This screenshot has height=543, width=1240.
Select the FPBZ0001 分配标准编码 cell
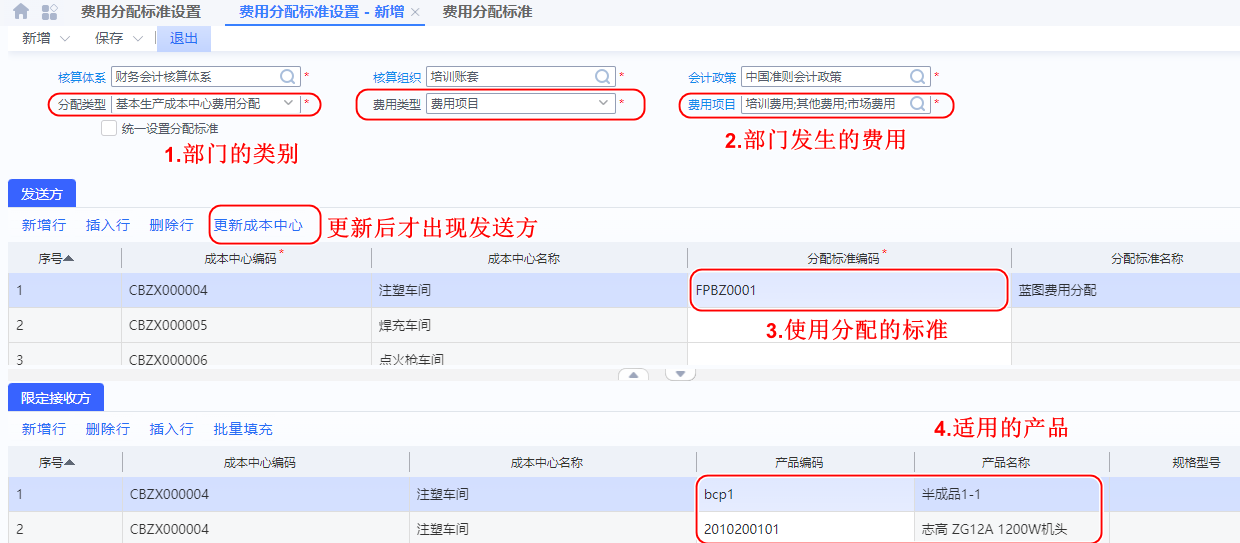847,290
